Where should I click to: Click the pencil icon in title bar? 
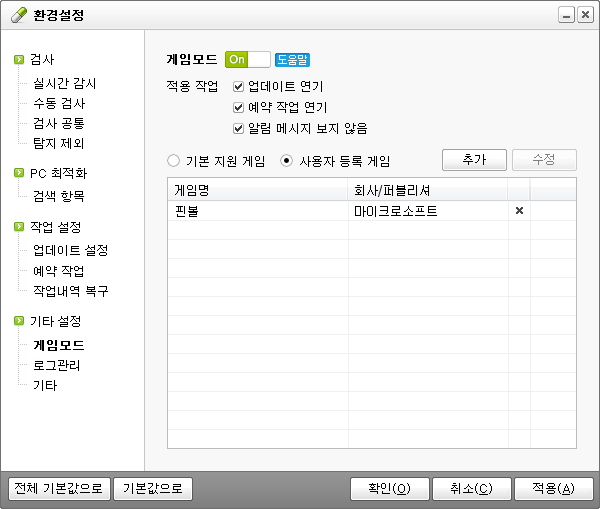coord(15,15)
